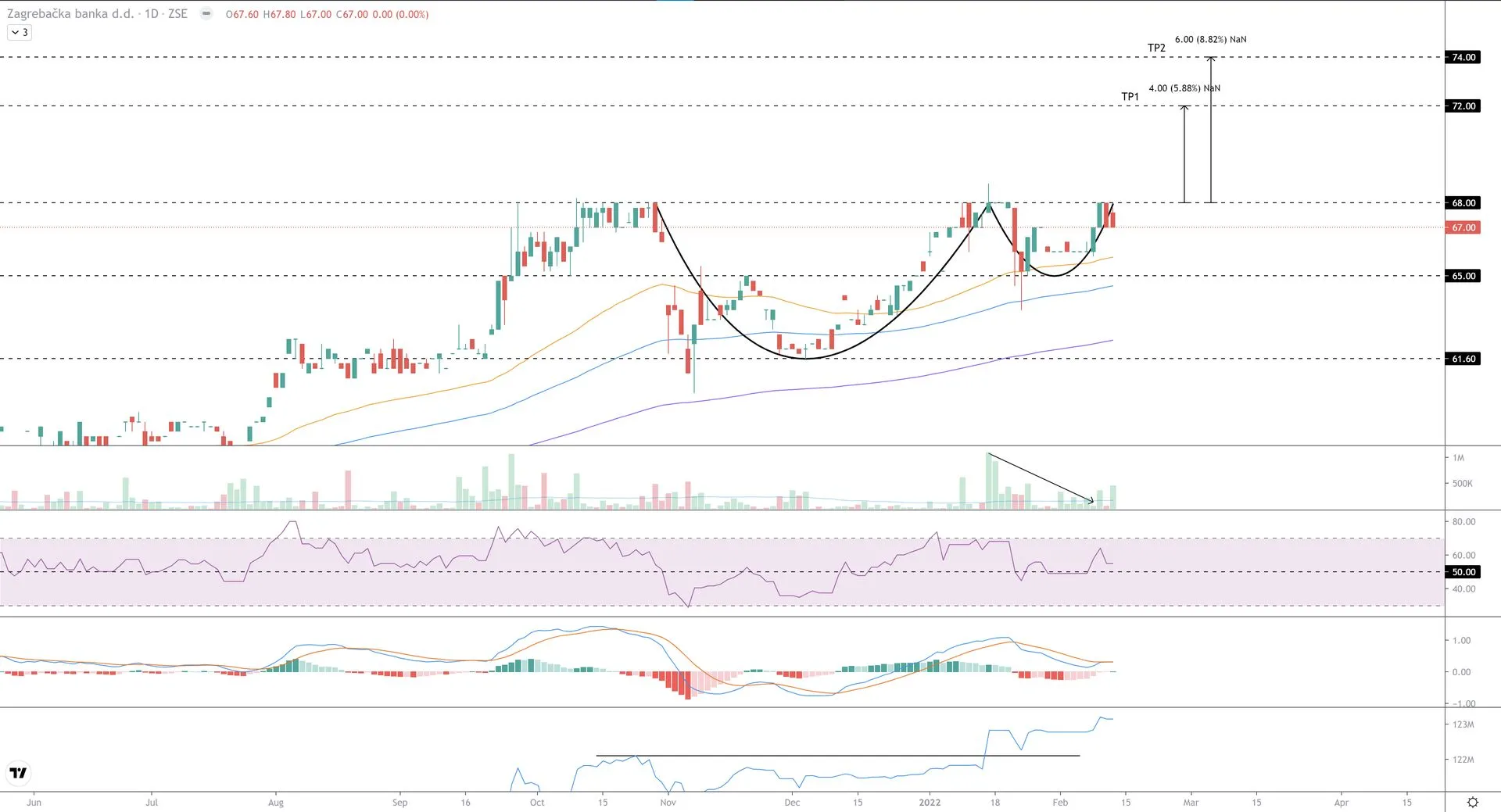Click the TradingView logo icon
The width and height of the screenshot is (1501, 812).
18,773
